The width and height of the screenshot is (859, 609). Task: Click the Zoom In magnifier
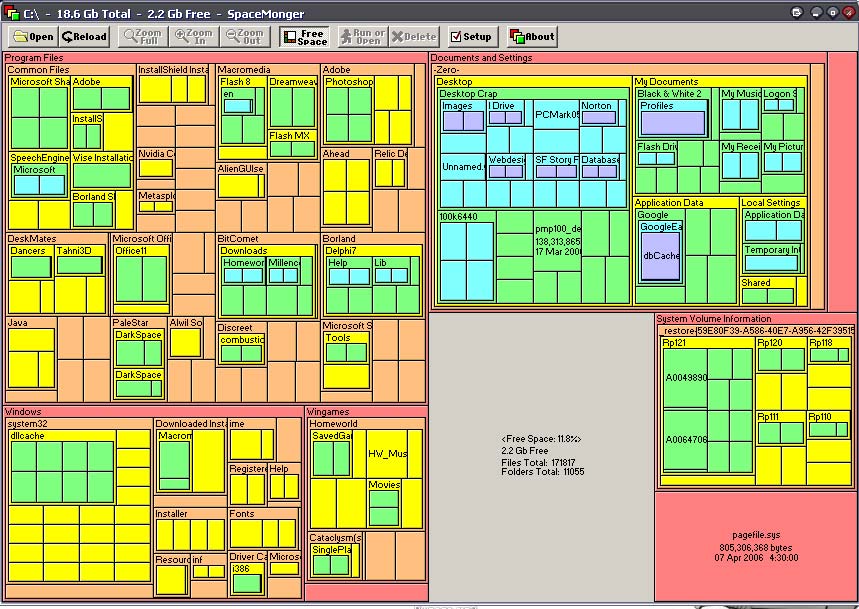(194, 37)
